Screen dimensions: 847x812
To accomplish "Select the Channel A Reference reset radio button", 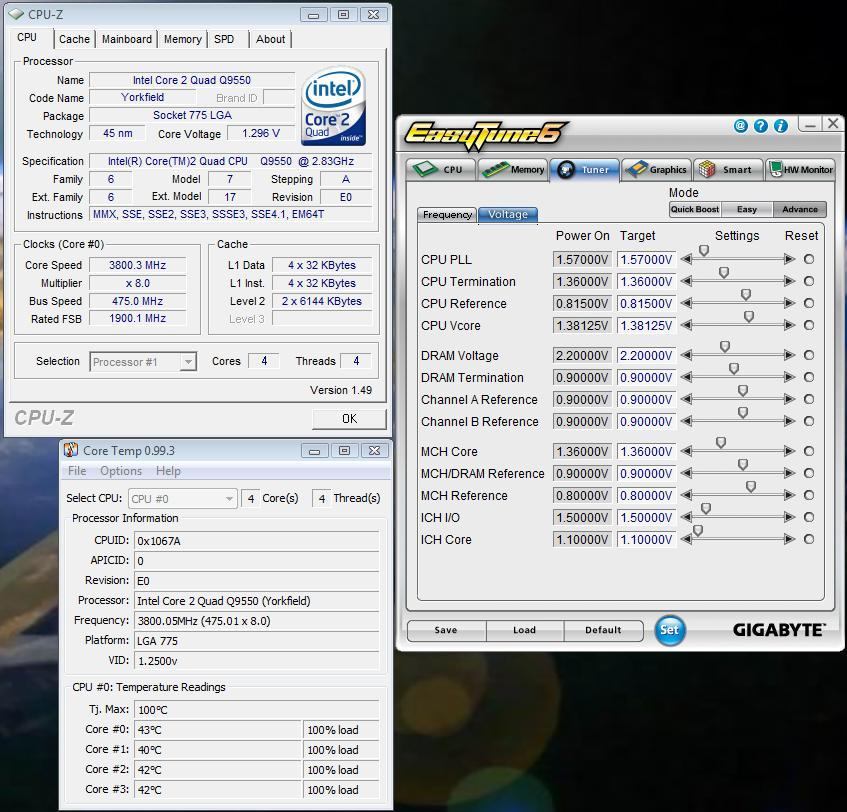I will [809, 399].
